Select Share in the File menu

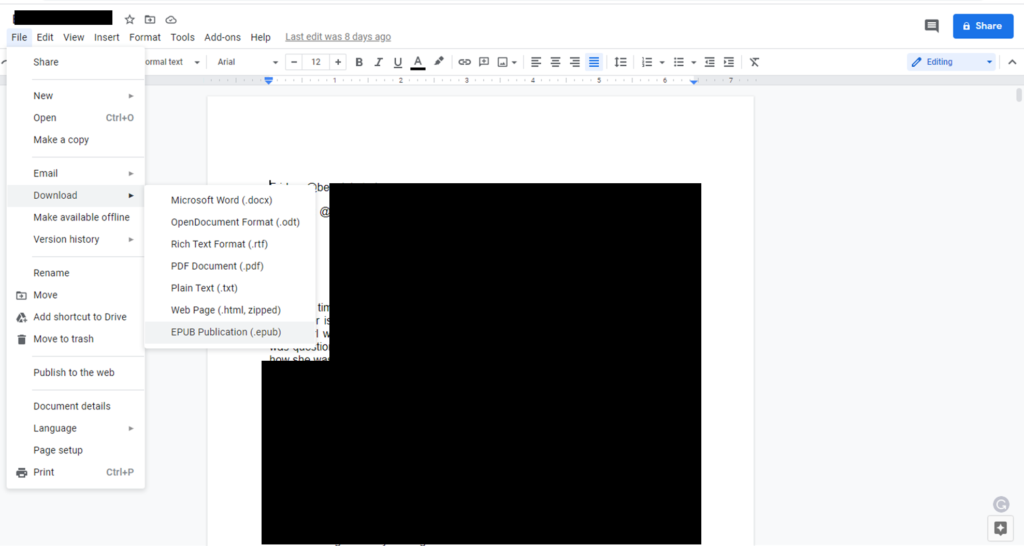pyautogui.click(x=76, y=62)
